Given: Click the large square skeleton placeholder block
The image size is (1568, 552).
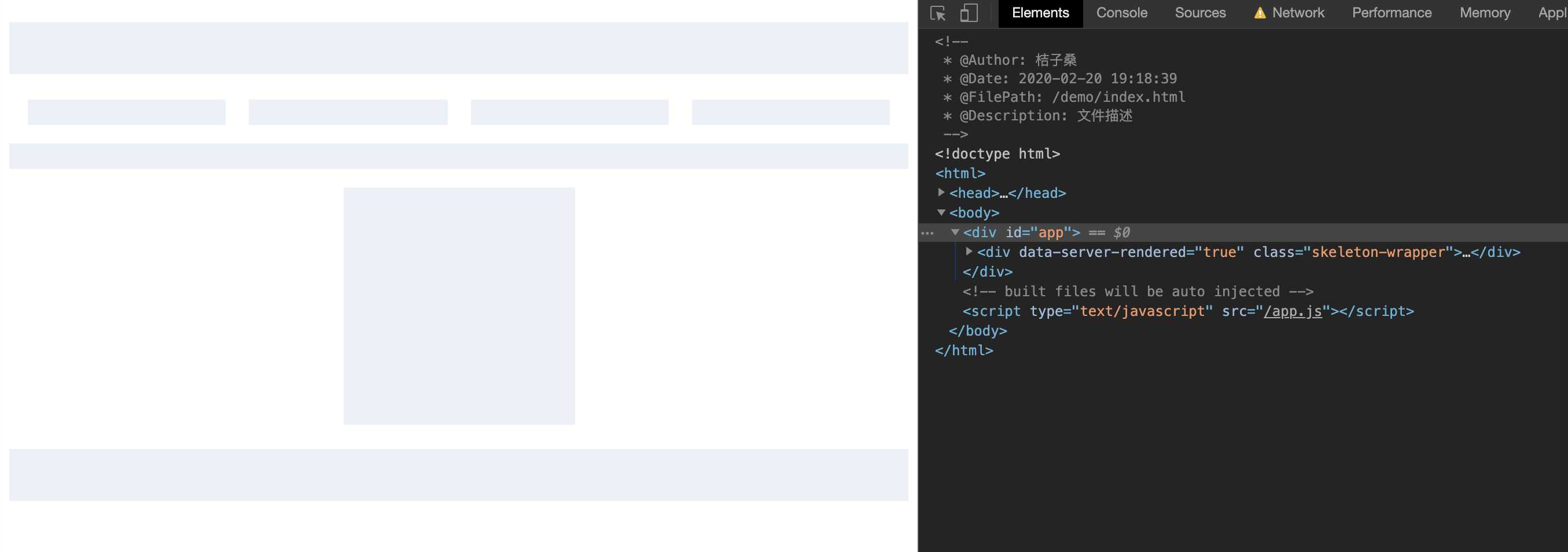Looking at the screenshot, I should (459, 306).
